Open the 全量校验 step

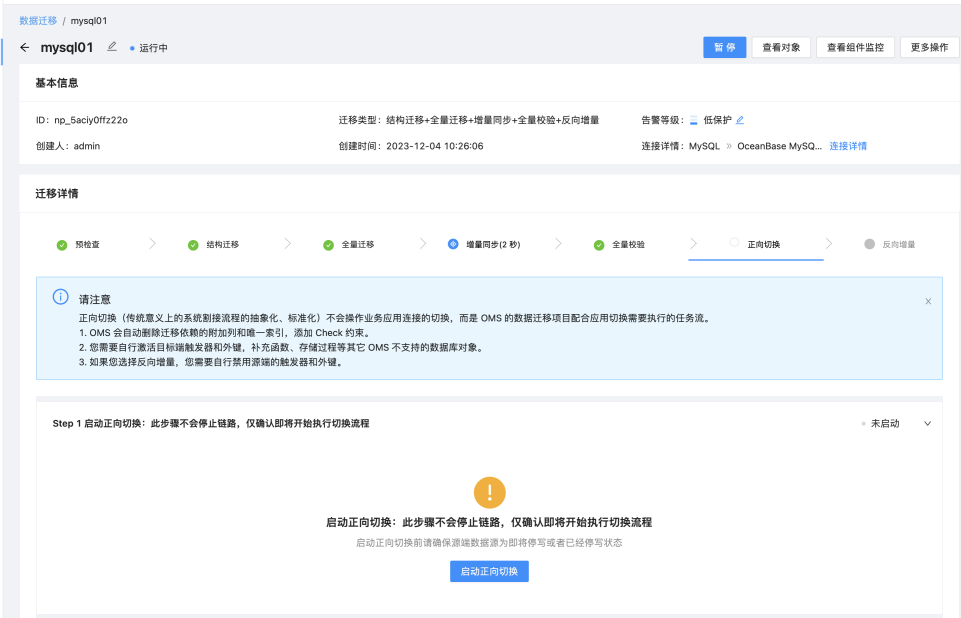click(628, 245)
